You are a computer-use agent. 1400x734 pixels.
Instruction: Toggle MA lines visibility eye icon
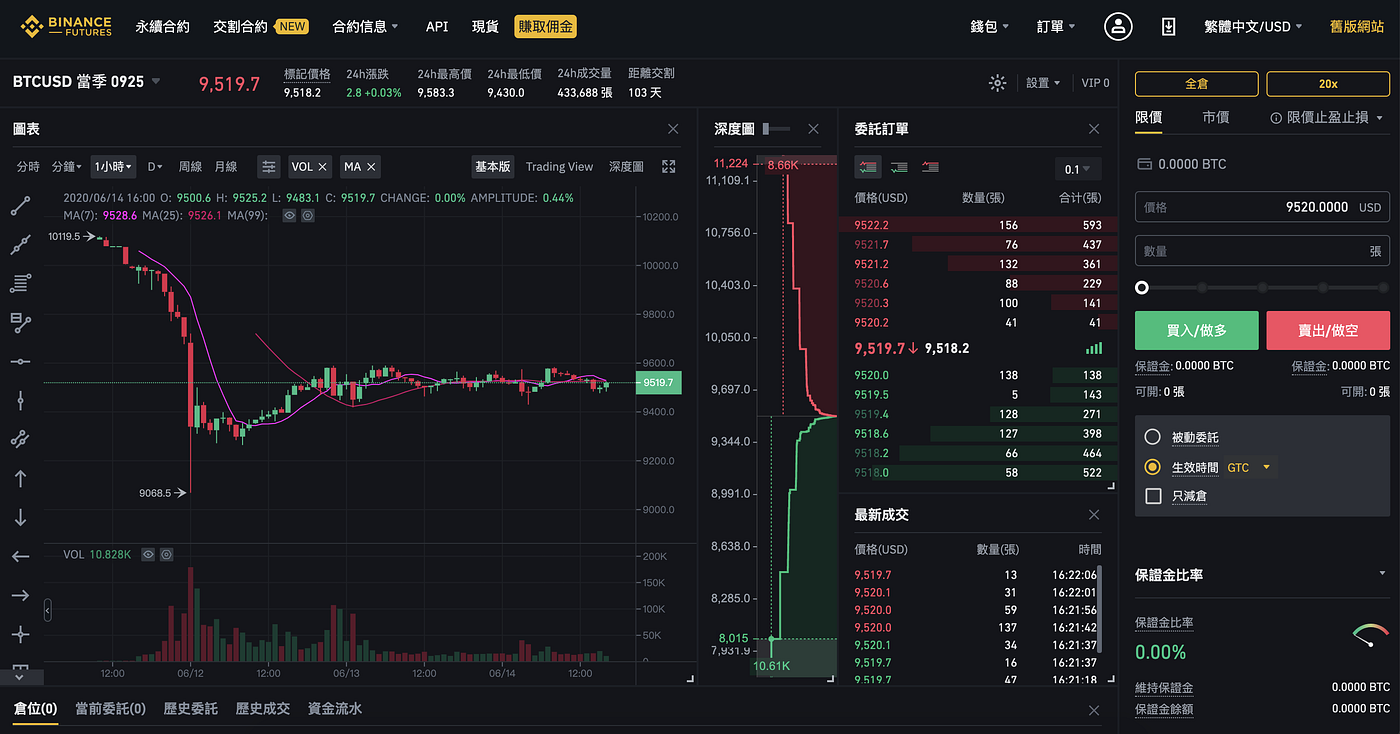[289, 215]
